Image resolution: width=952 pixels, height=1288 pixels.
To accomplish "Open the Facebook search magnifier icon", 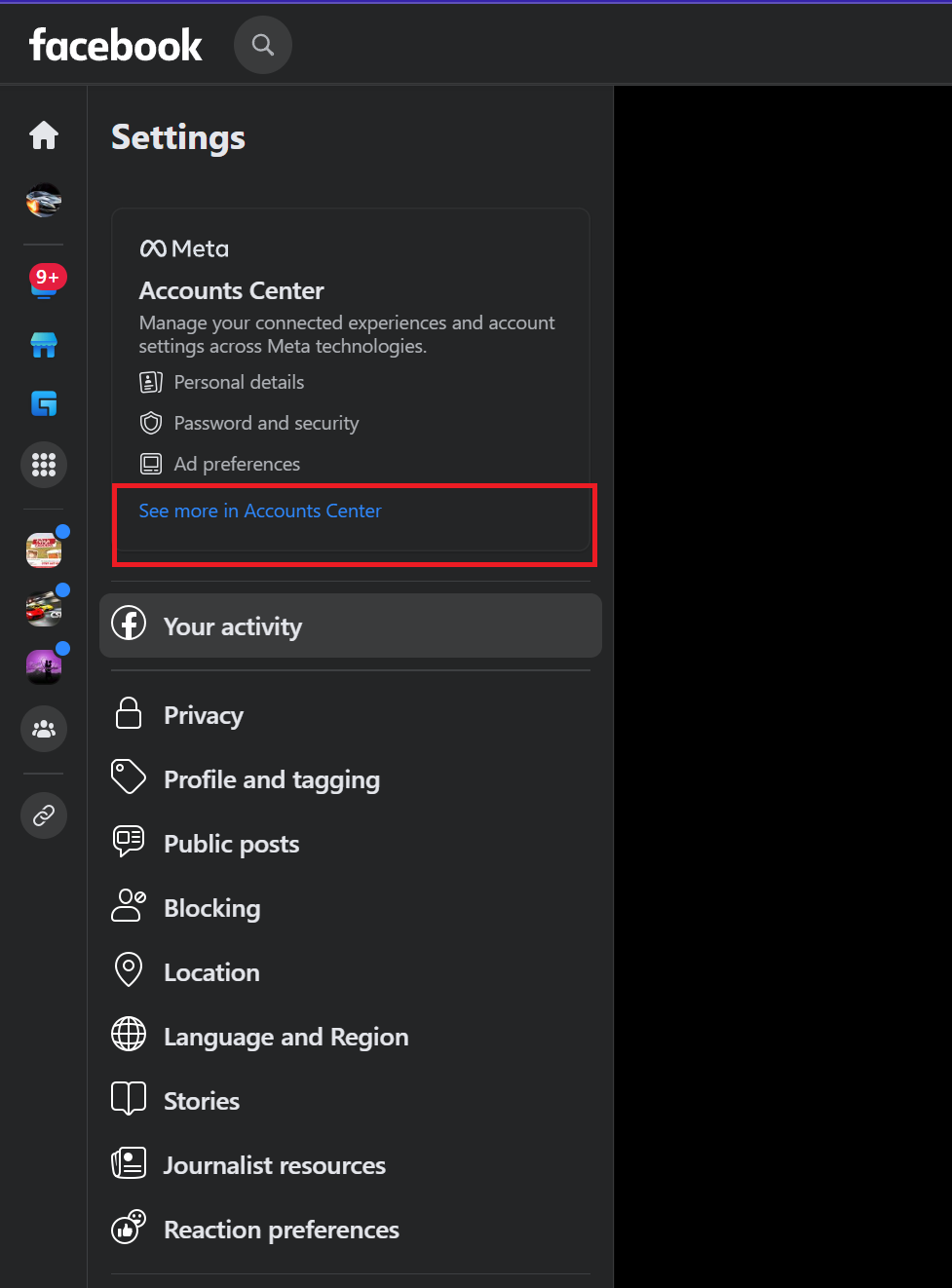I will (x=263, y=45).
